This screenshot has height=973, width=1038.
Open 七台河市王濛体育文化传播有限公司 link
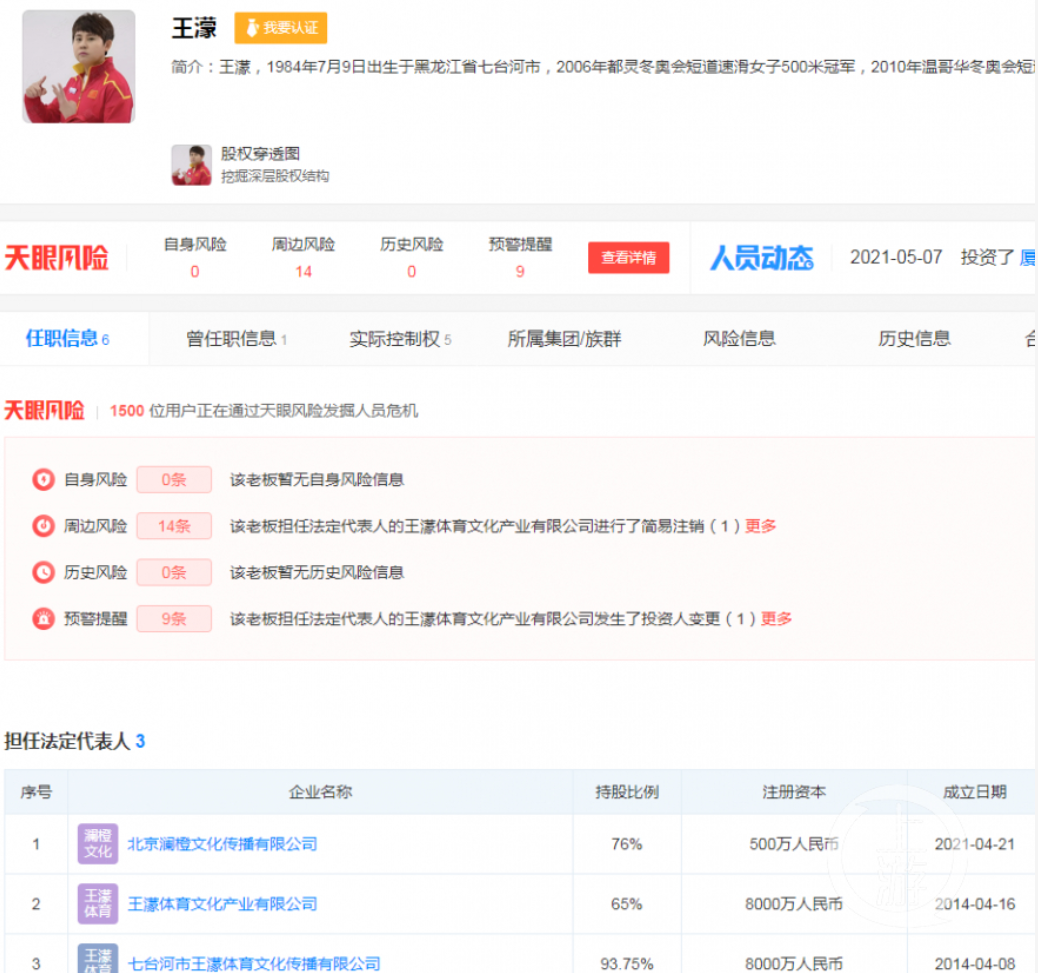(x=254, y=963)
